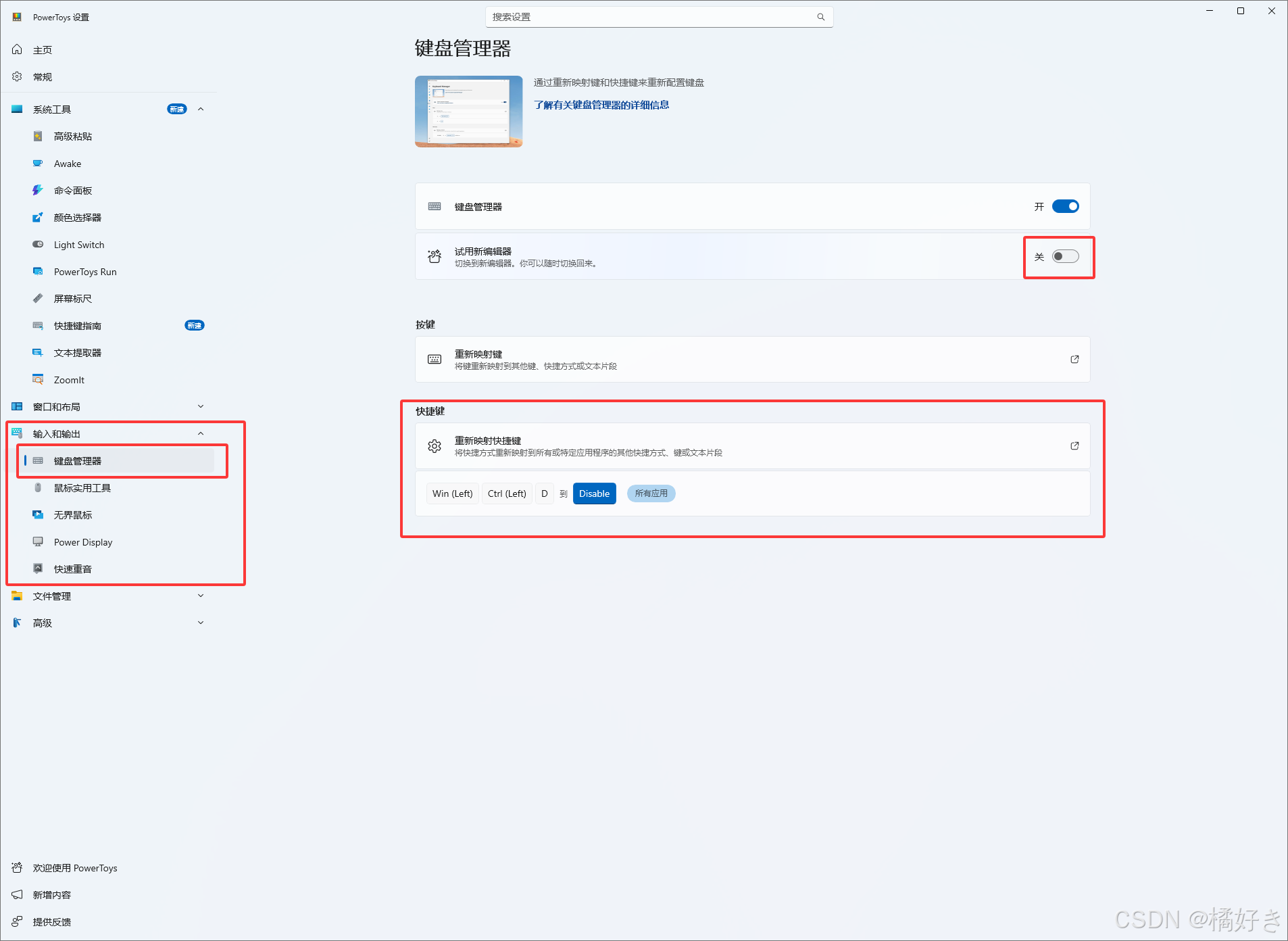
Task: Select the Light Switch icon
Action: [x=38, y=244]
